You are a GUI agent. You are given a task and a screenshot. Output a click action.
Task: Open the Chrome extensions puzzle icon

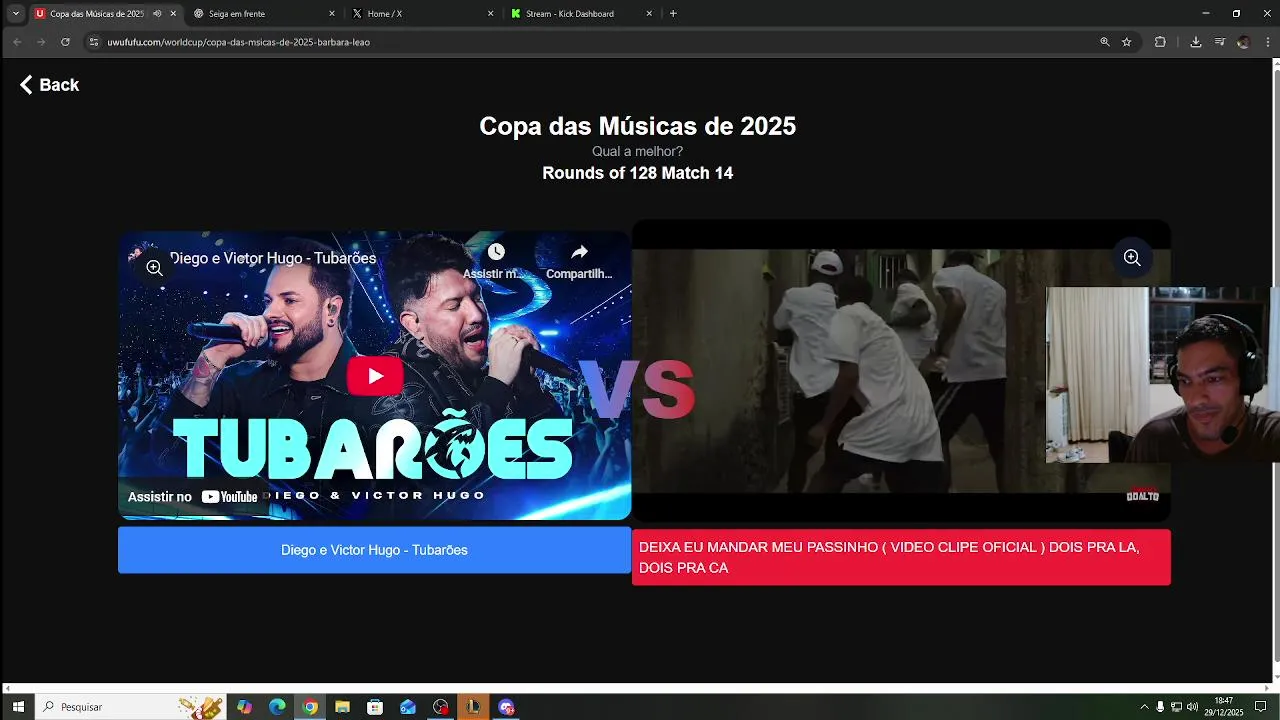(x=1160, y=42)
